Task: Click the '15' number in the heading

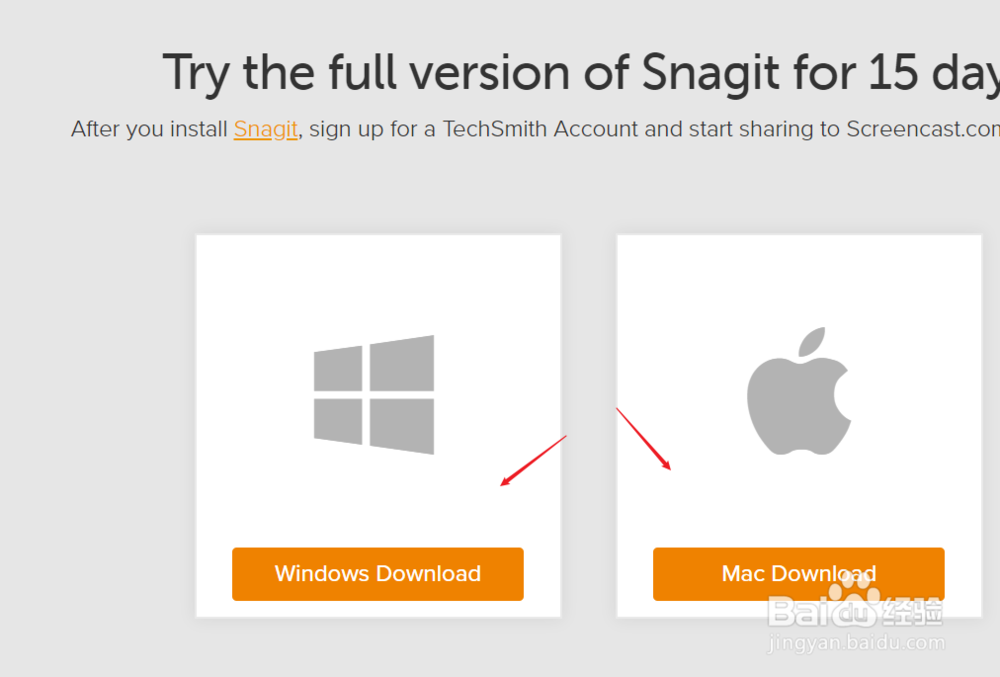Action: (x=893, y=72)
